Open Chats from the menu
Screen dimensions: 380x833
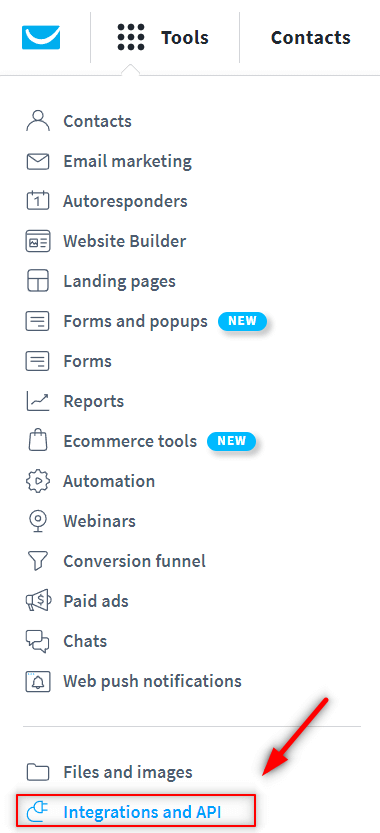[85, 641]
